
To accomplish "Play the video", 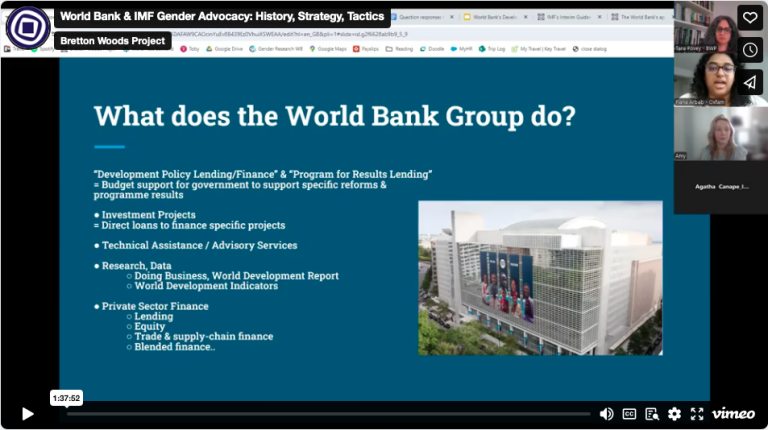I will 27,414.
